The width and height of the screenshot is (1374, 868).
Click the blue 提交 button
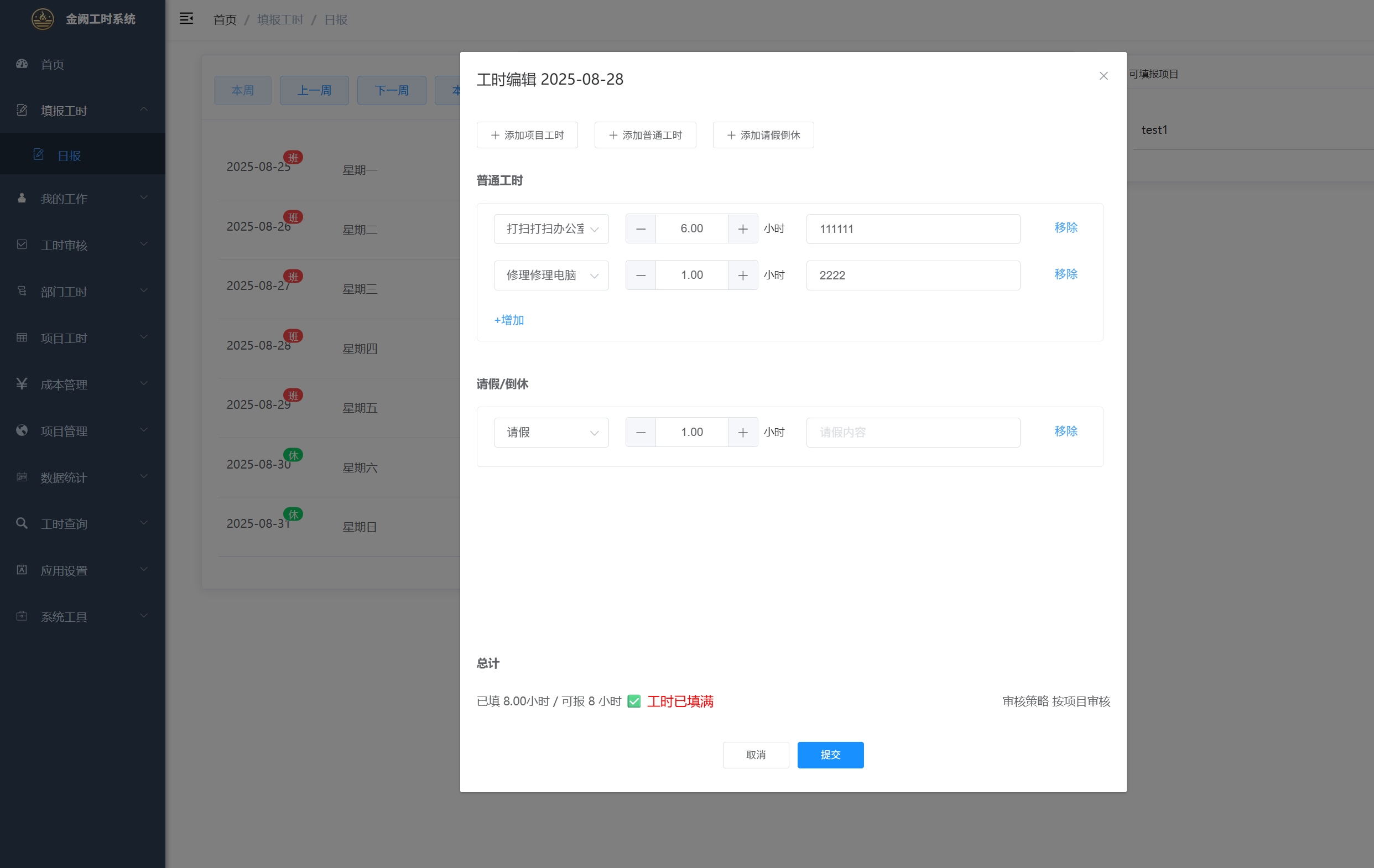830,755
